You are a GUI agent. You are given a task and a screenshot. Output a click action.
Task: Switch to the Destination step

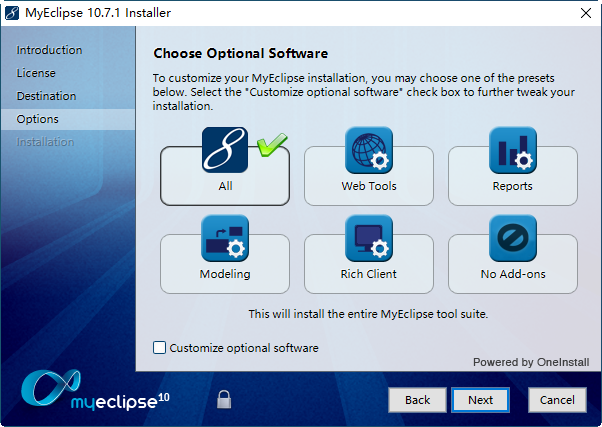pyautogui.click(x=46, y=96)
